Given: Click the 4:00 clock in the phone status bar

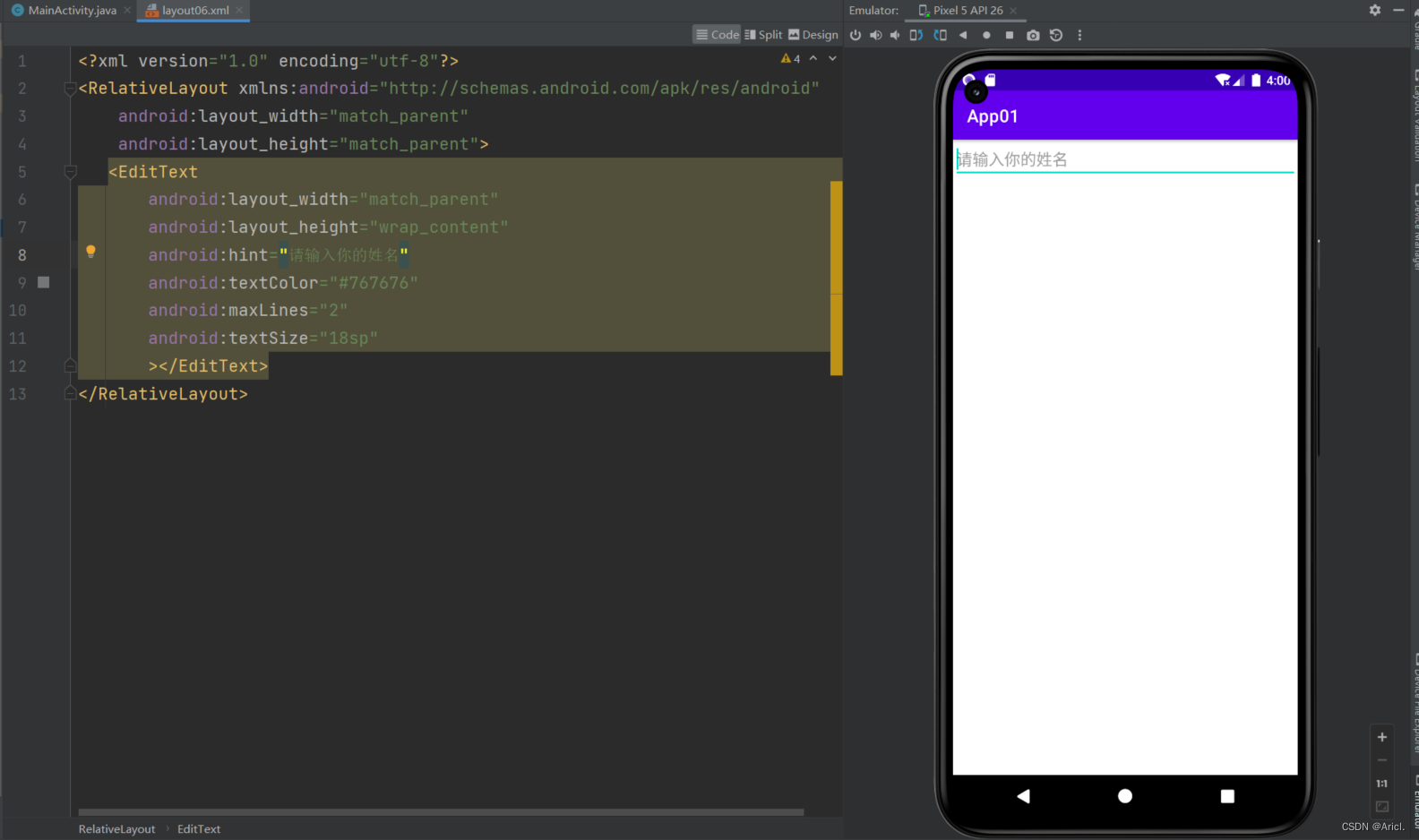Looking at the screenshot, I should (x=1278, y=81).
